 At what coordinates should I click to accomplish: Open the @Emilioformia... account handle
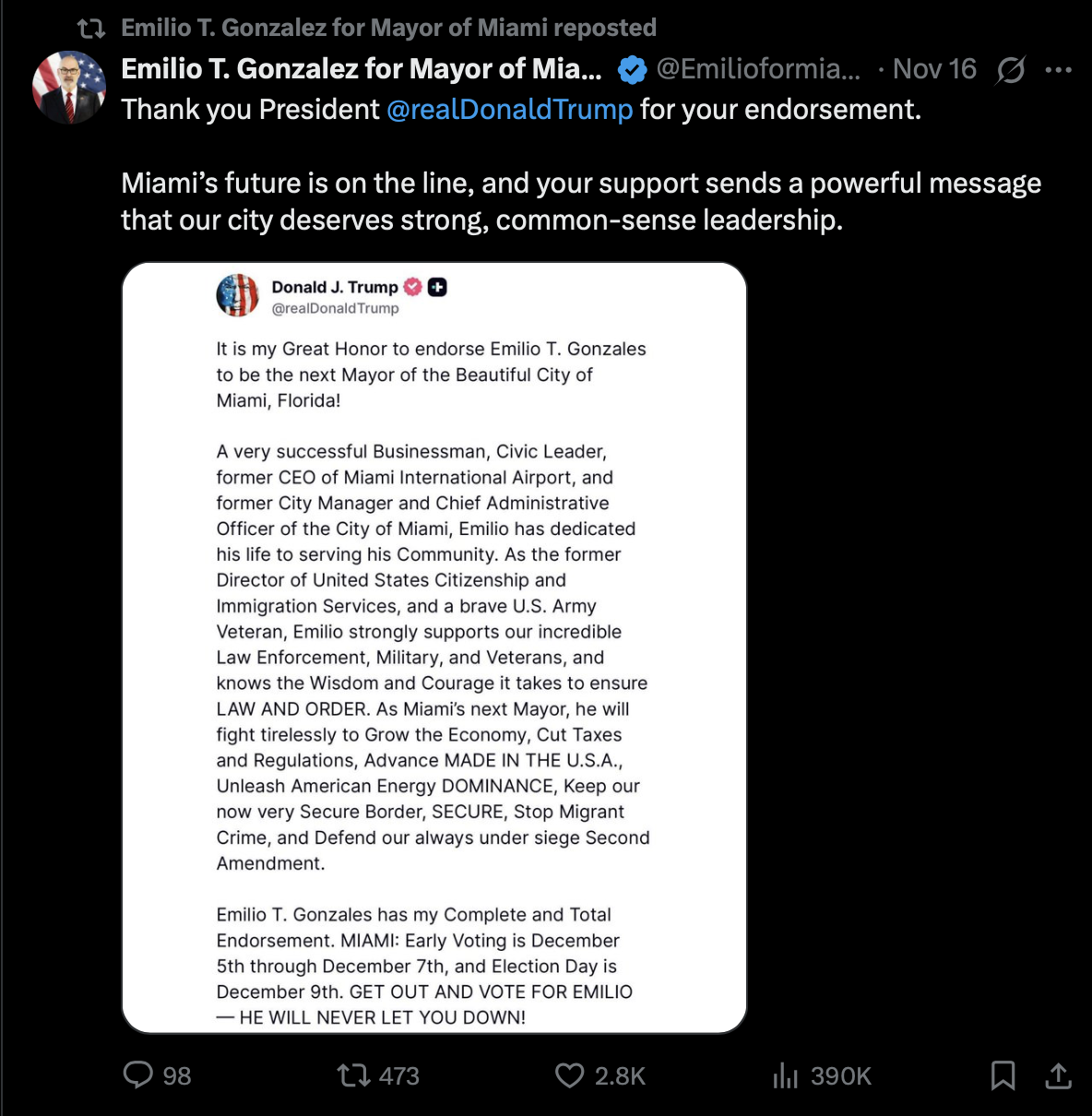[x=758, y=69]
